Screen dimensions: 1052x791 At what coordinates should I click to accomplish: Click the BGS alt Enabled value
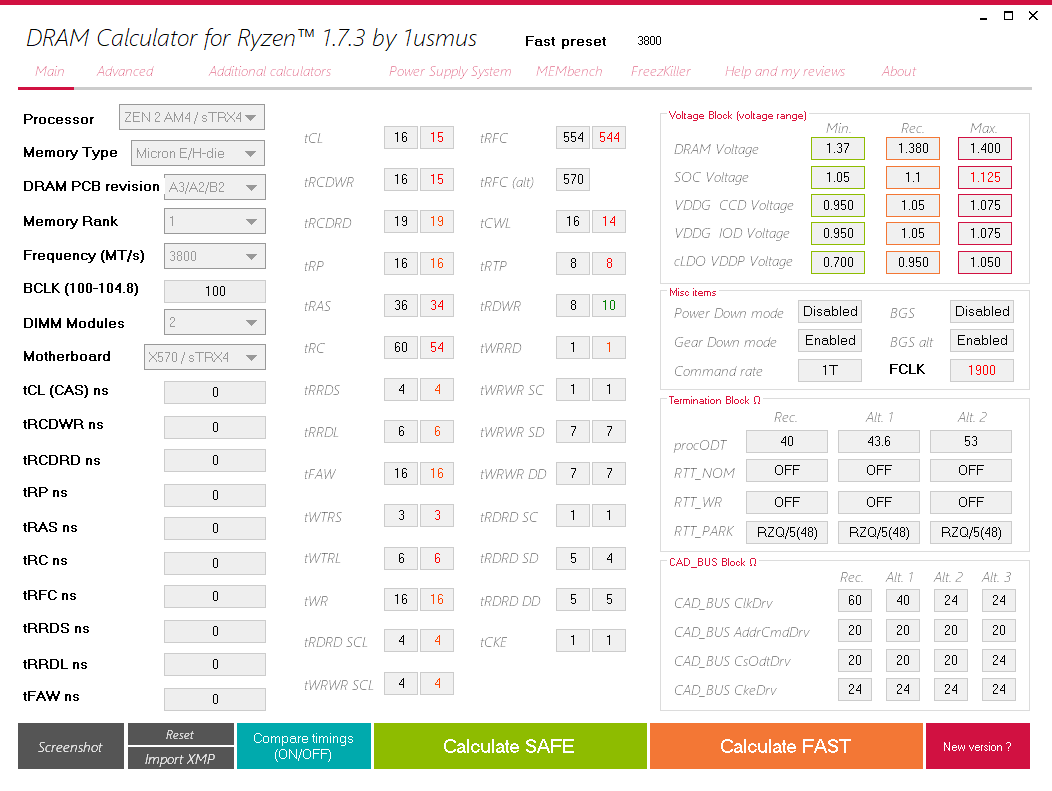982,340
